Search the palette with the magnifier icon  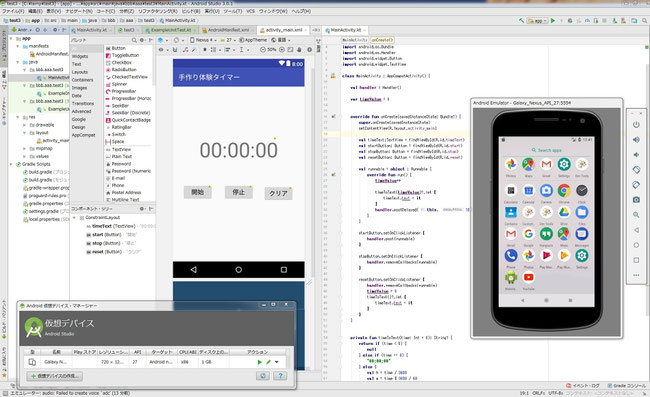click(134, 40)
